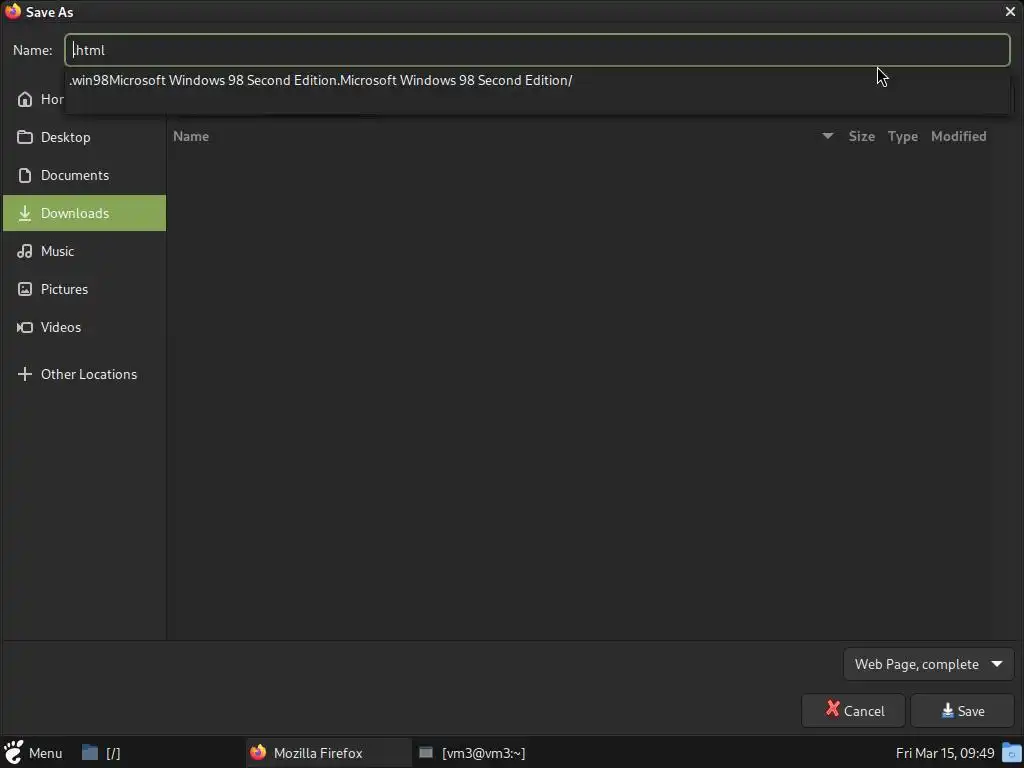Sort files by the Size column
Viewport: 1024px width, 768px height.
tap(861, 136)
